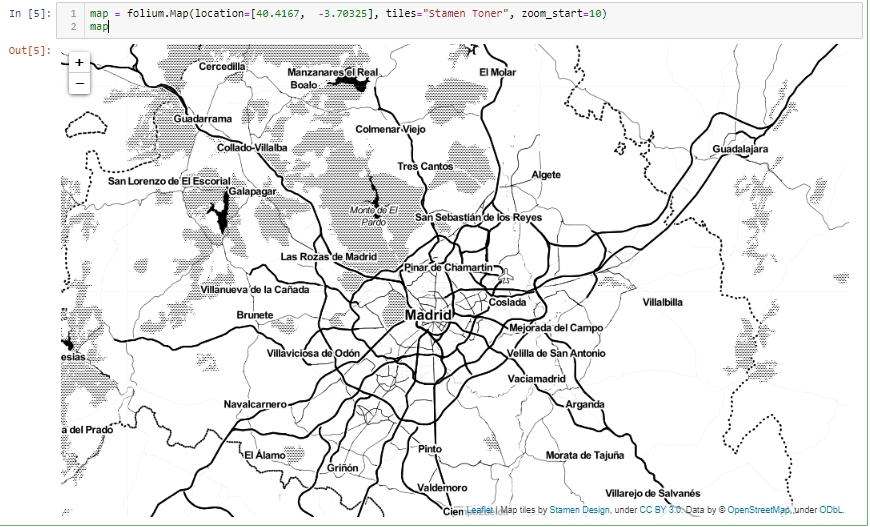870x527 pixels.
Task: Place cursor on second code line 'map'
Action: (99, 27)
